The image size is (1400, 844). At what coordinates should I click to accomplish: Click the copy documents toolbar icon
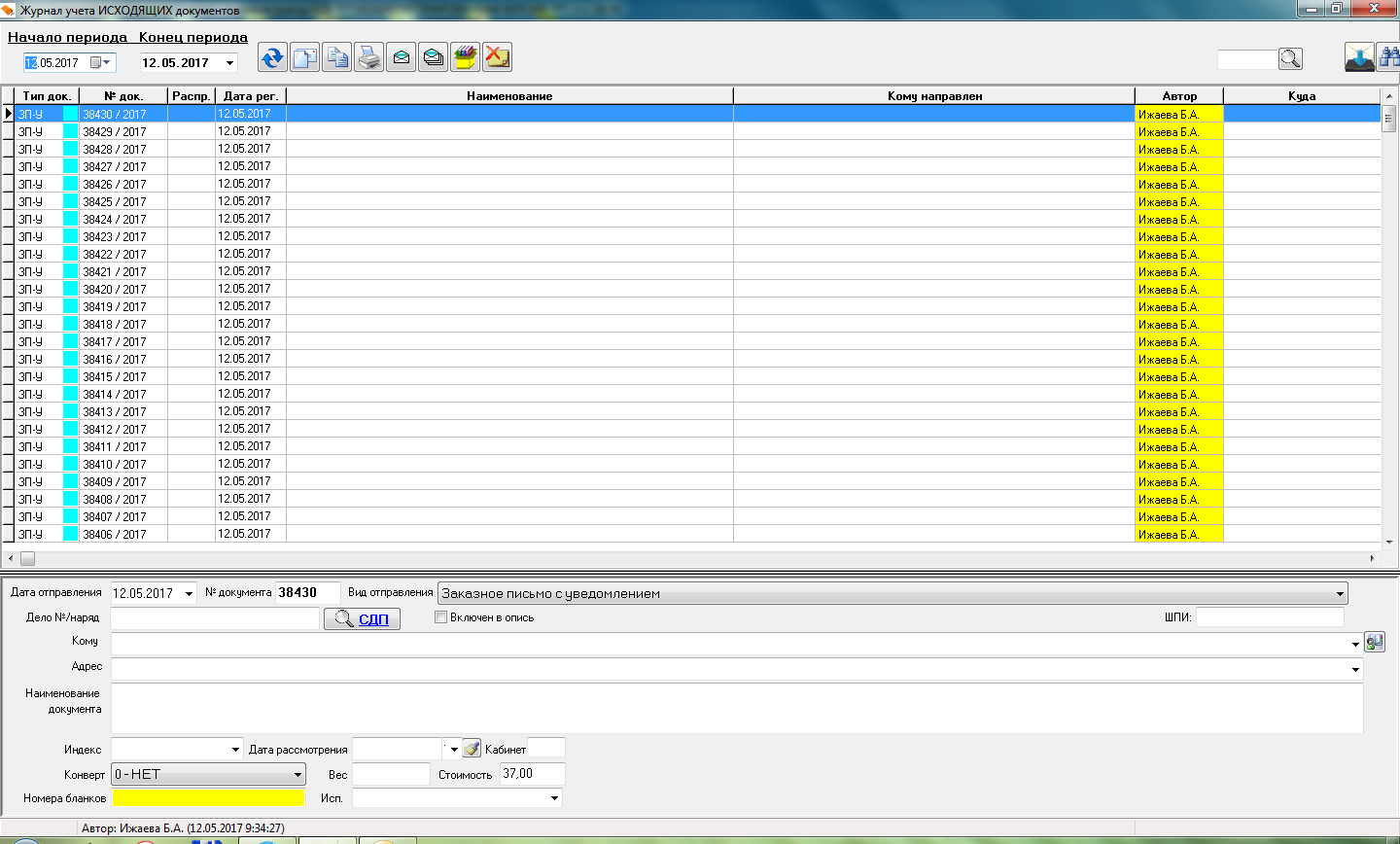336,57
